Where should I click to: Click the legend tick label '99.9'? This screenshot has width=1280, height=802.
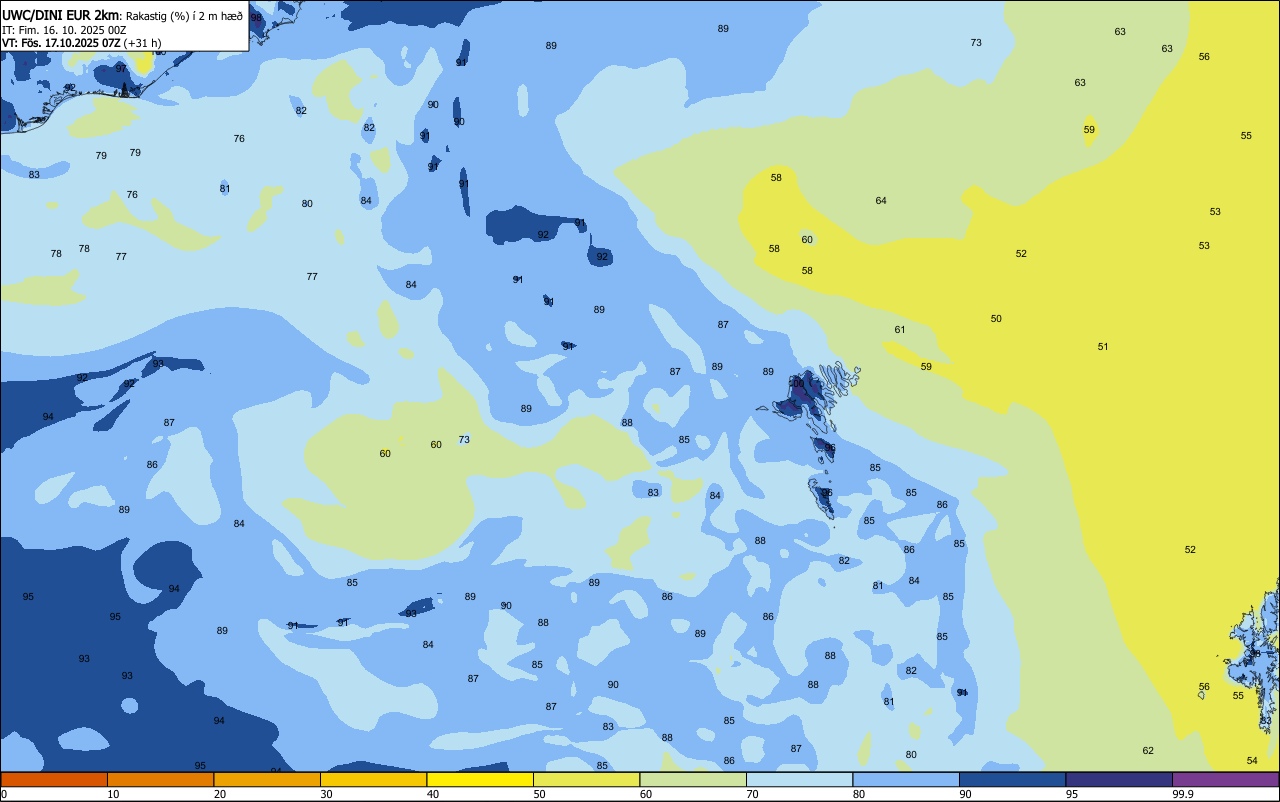click(x=1183, y=794)
